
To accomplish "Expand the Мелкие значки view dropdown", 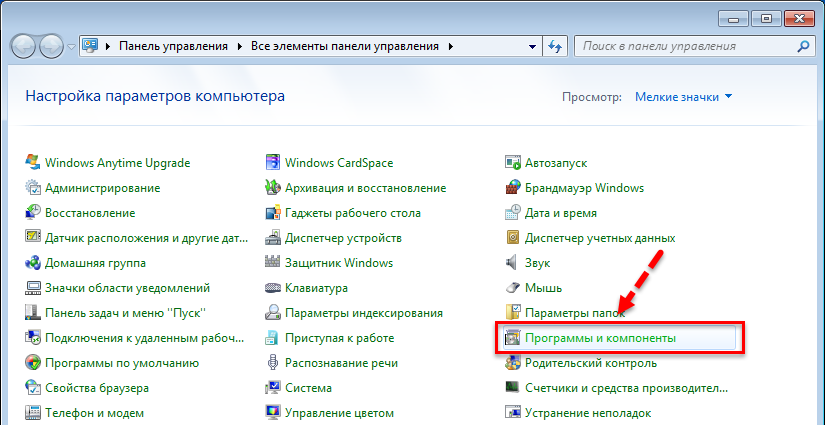I will tap(683, 97).
